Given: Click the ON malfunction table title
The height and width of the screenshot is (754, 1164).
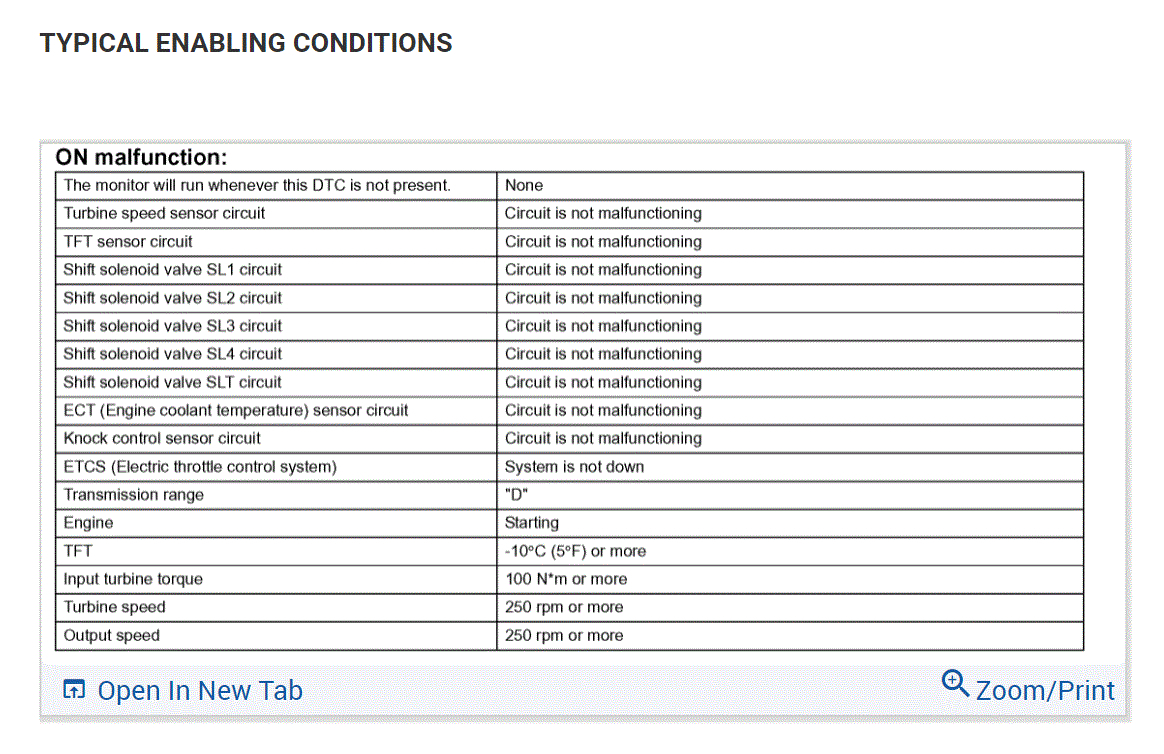Looking at the screenshot, I should coord(141,158).
